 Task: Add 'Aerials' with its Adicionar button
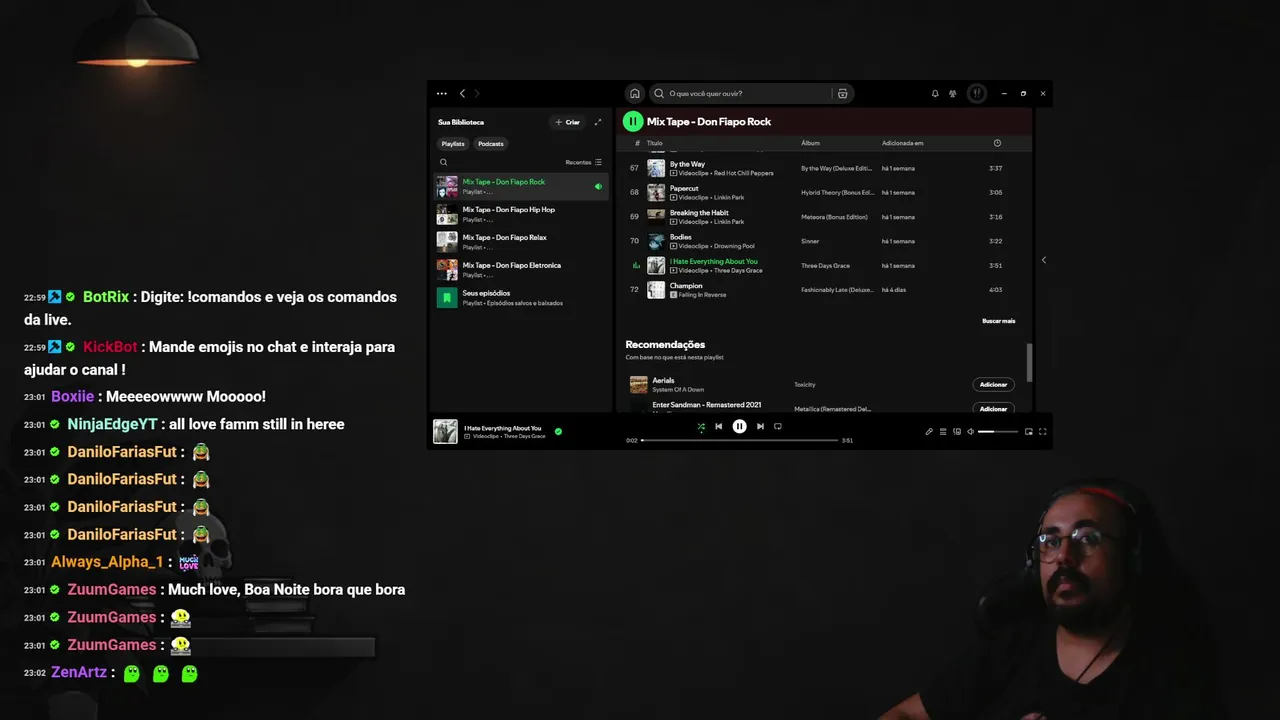coord(993,384)
